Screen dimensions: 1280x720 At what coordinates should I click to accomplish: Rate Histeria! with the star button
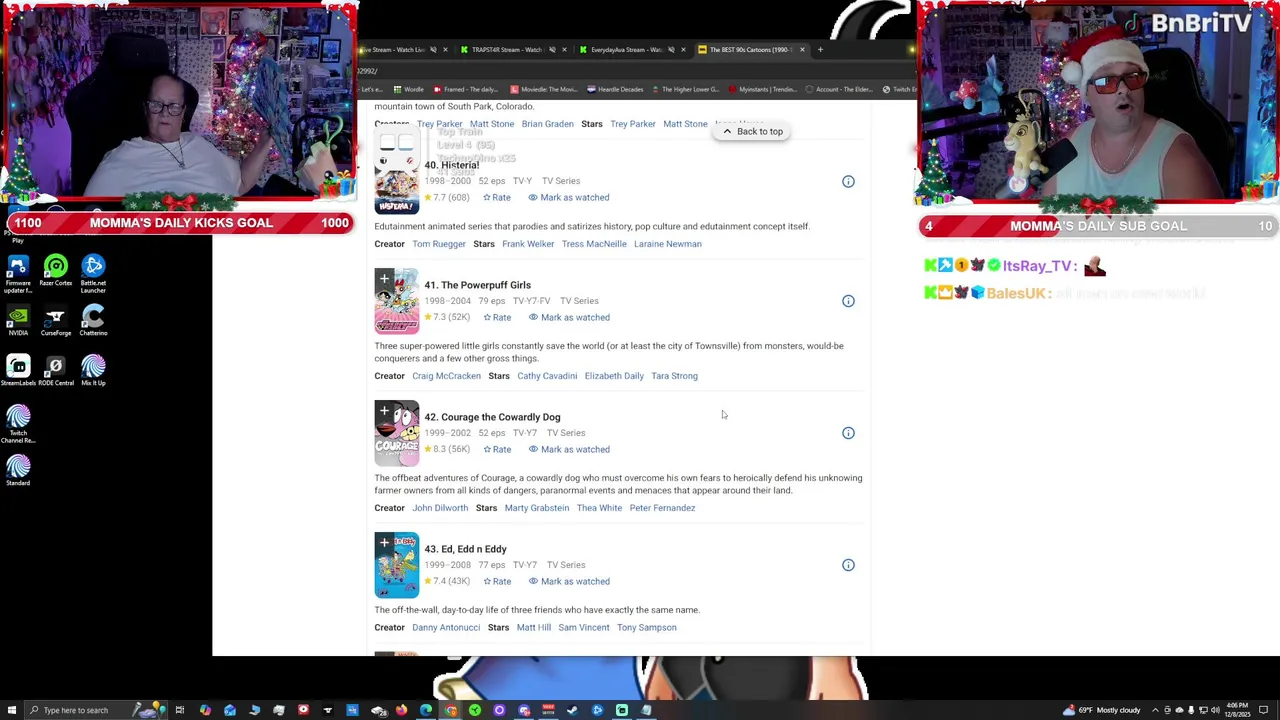pos(497,197)
